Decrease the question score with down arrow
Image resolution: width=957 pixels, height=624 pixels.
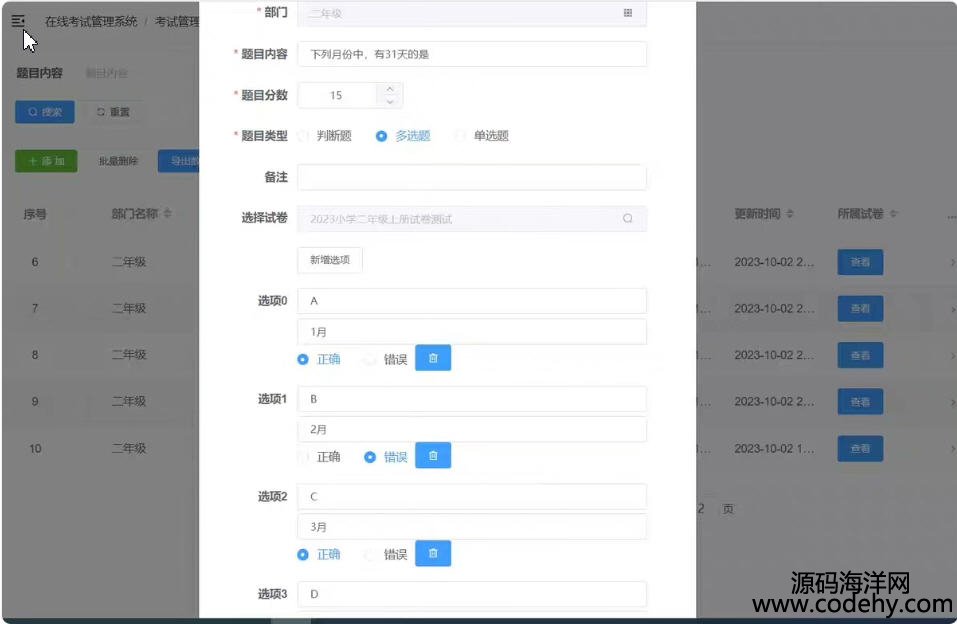(389, 102)
